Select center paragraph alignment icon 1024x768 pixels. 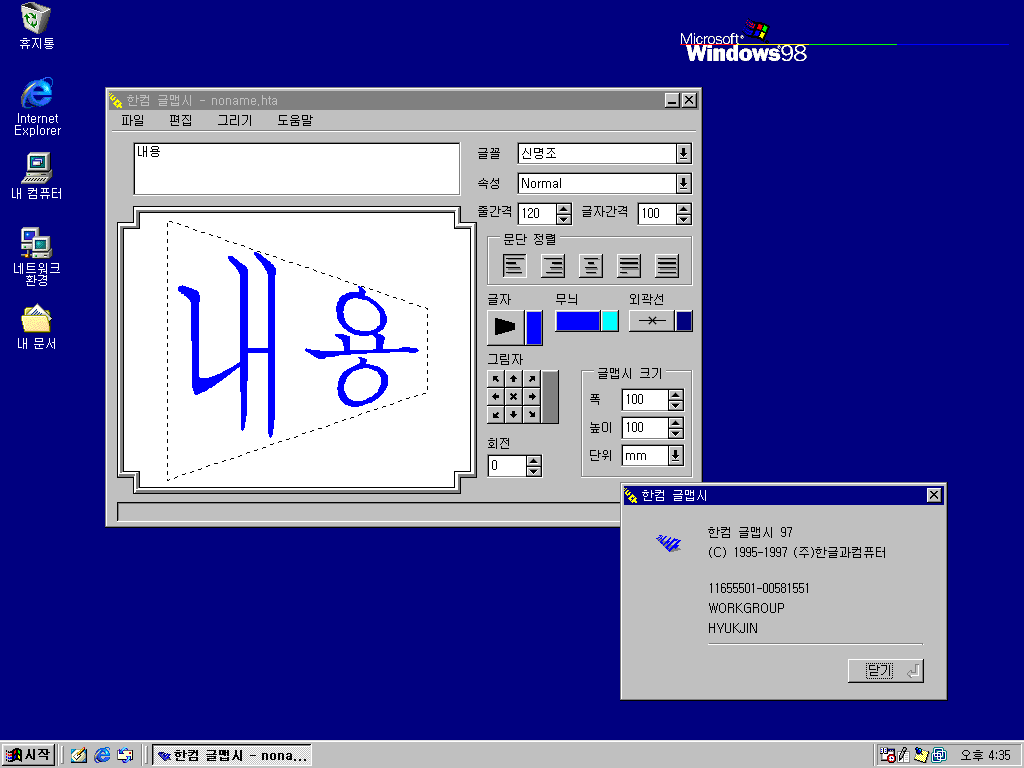pyautogui.click(x=591, y=265)
